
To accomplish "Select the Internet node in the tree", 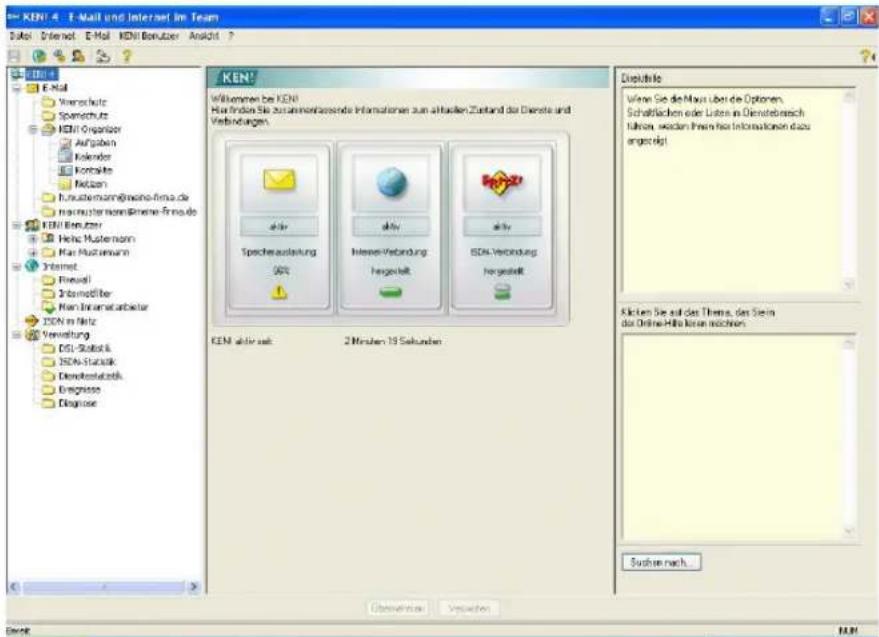I will (60, 266).
